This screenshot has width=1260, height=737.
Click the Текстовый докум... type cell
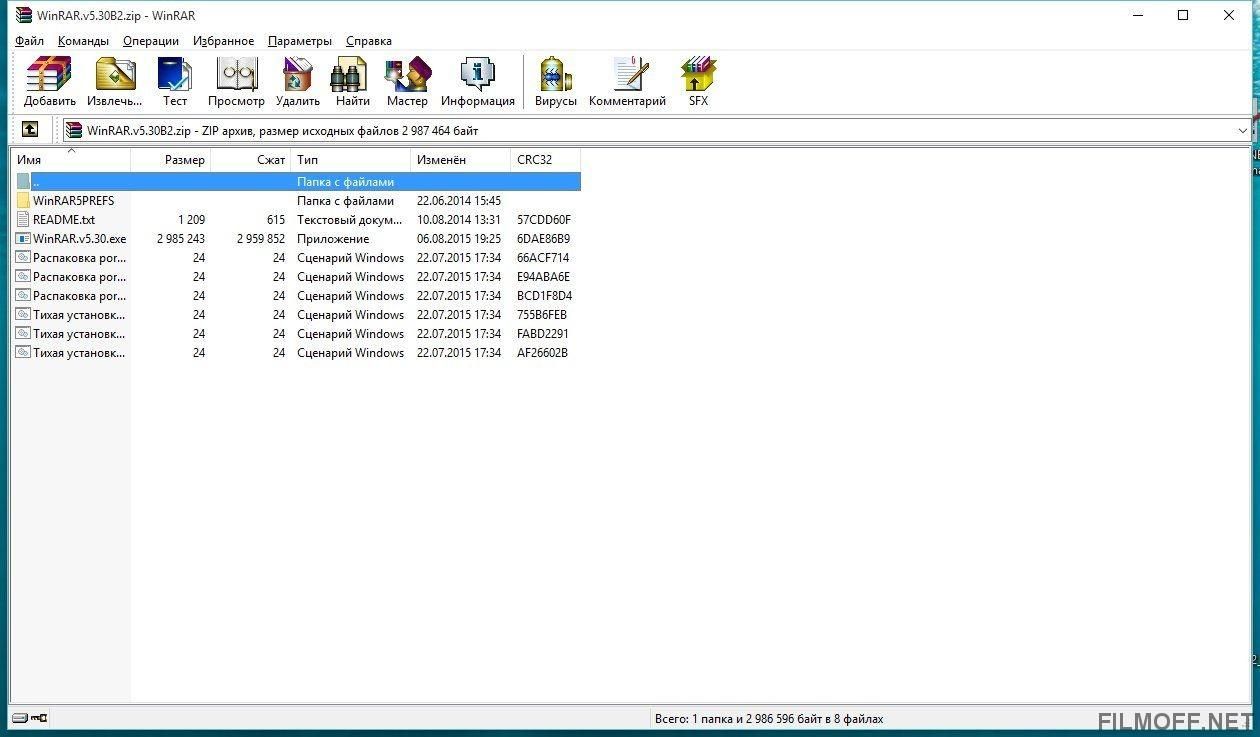pyautogui.click(x=350, y=219)
